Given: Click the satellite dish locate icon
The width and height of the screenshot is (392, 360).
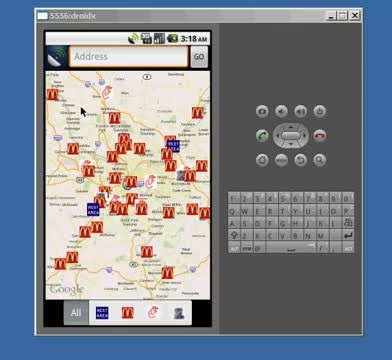Looking at the screenshot, I should 57,57.
